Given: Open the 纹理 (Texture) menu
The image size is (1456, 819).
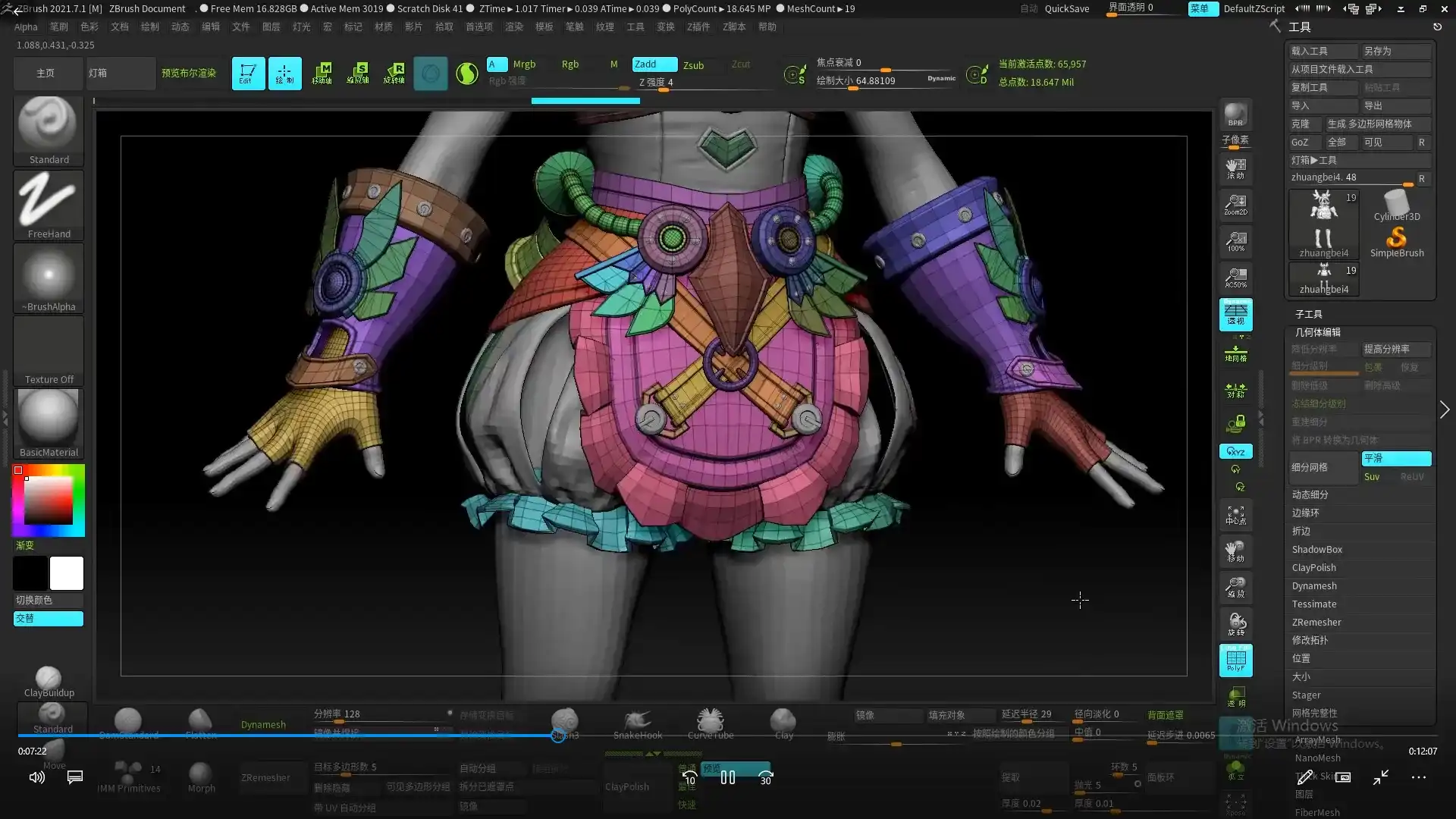Looking at the screenshot, I should tap(604, 27).
